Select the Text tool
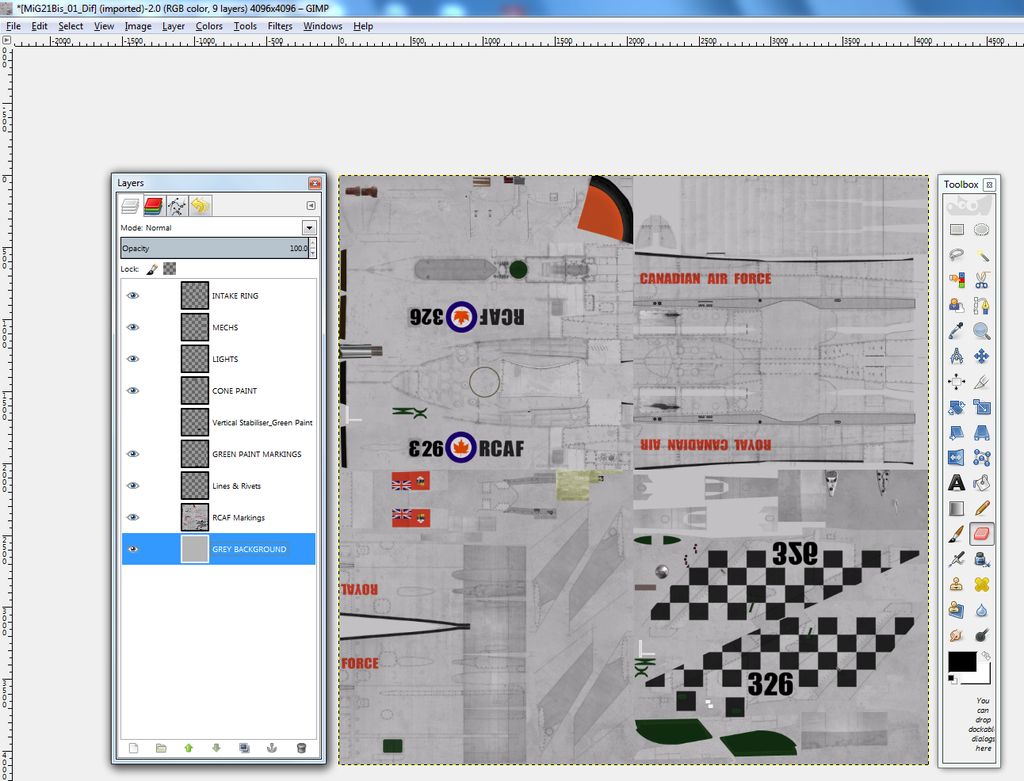The width and height of the screenshot is (1024, 781). coord(956,483)
